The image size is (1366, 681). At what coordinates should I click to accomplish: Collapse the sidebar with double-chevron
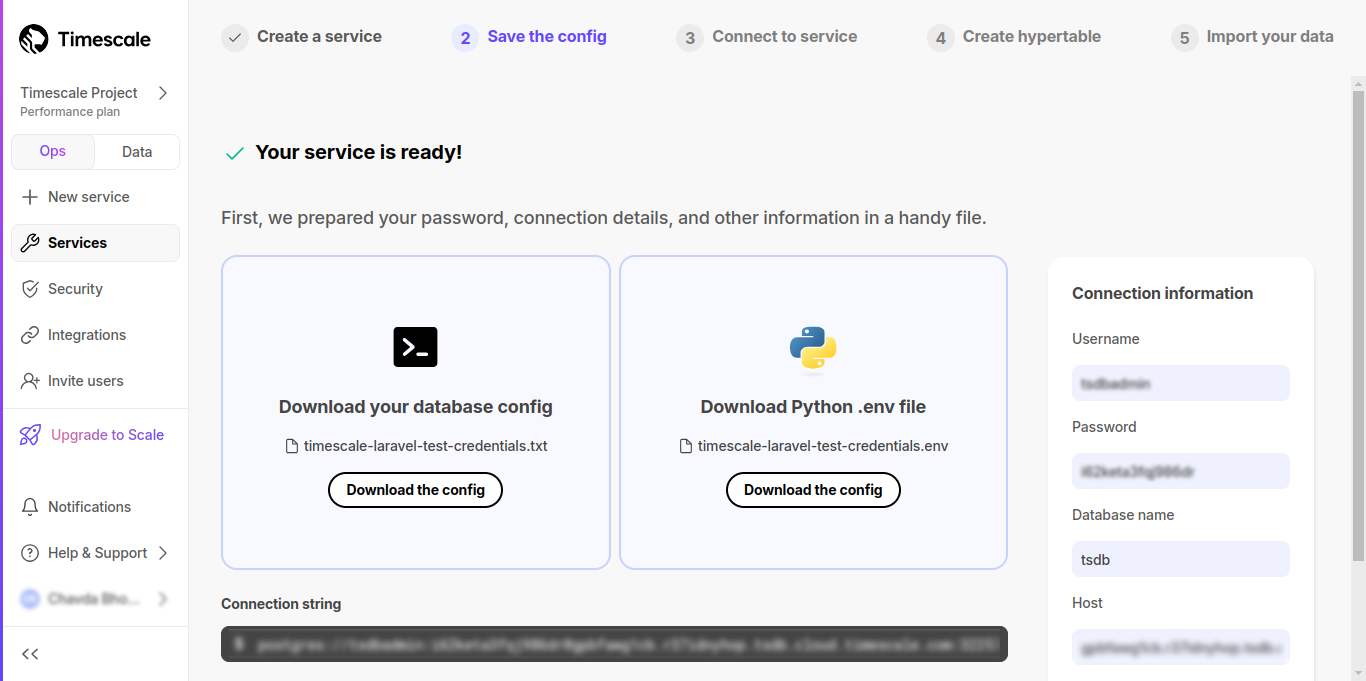coord(30,654)
